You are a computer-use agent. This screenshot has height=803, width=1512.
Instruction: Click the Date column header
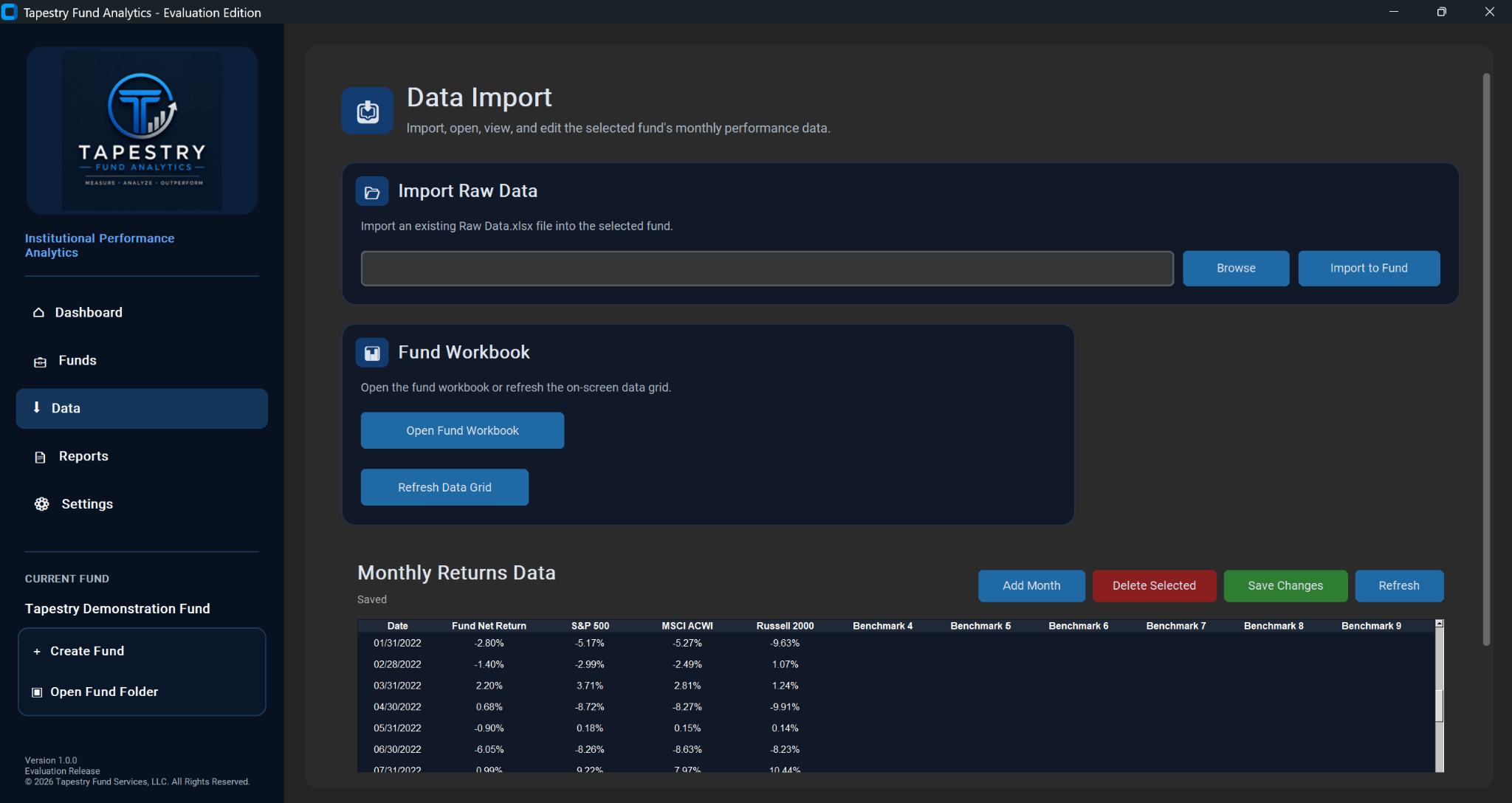point(397,626)
